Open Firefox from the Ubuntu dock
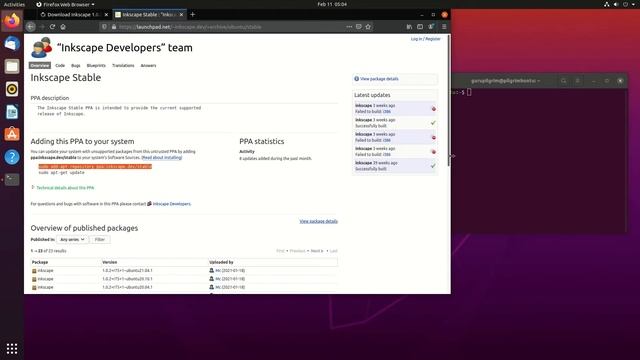 click(x=12, y=20)
